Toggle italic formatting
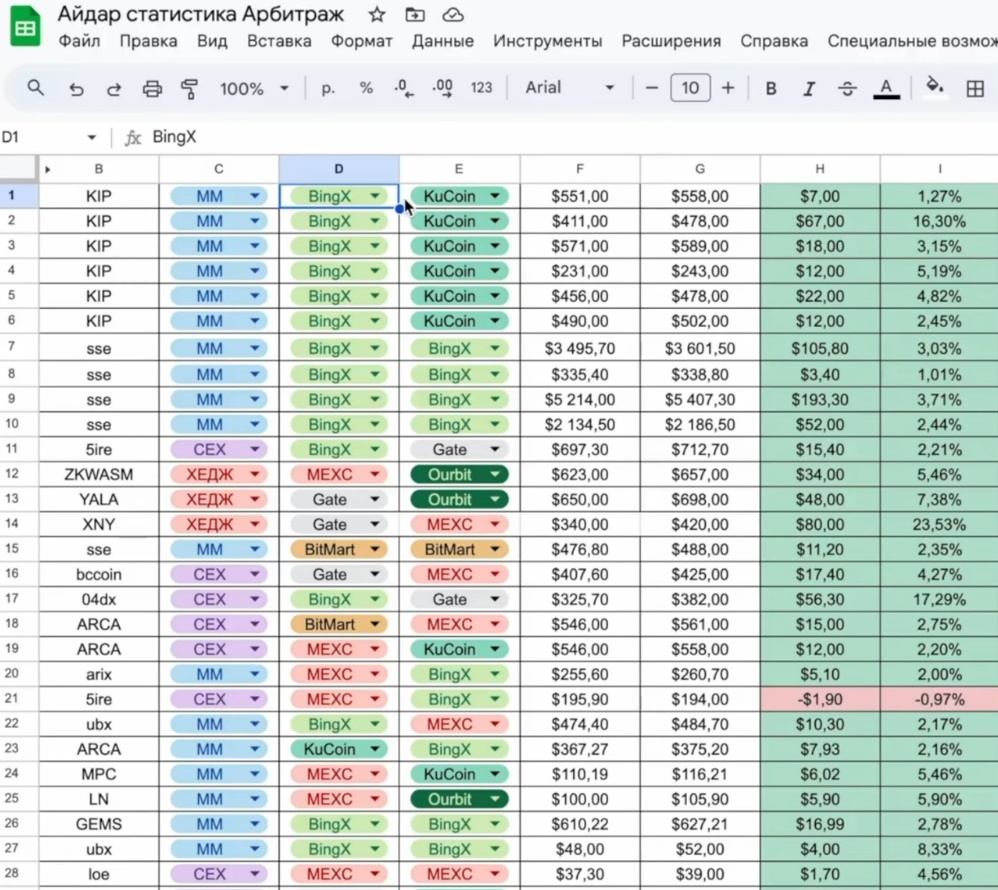This screenshot has width=998, height=890. point(809,88)
